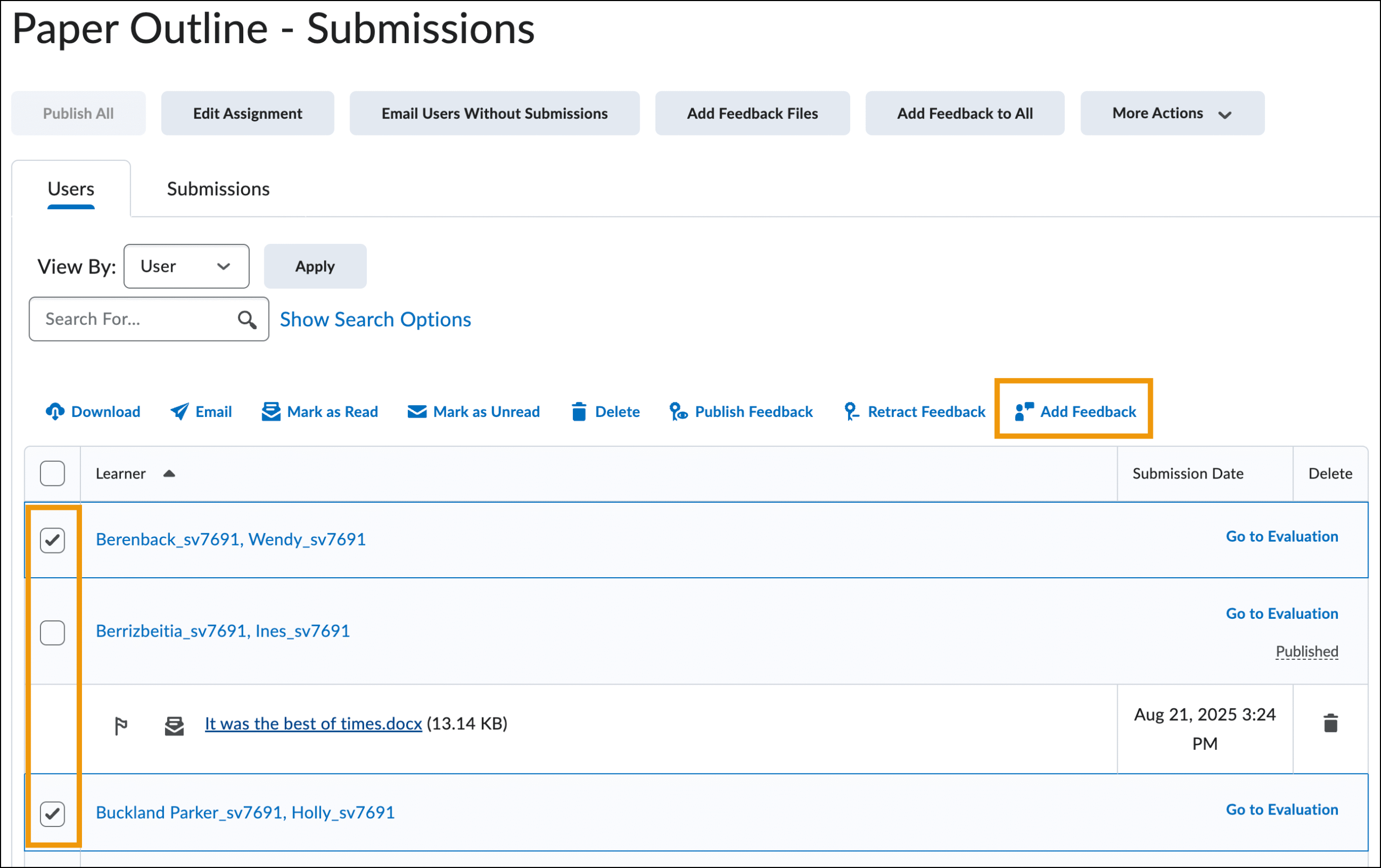Delete submission using the row trash icon

pos(1330,723)
